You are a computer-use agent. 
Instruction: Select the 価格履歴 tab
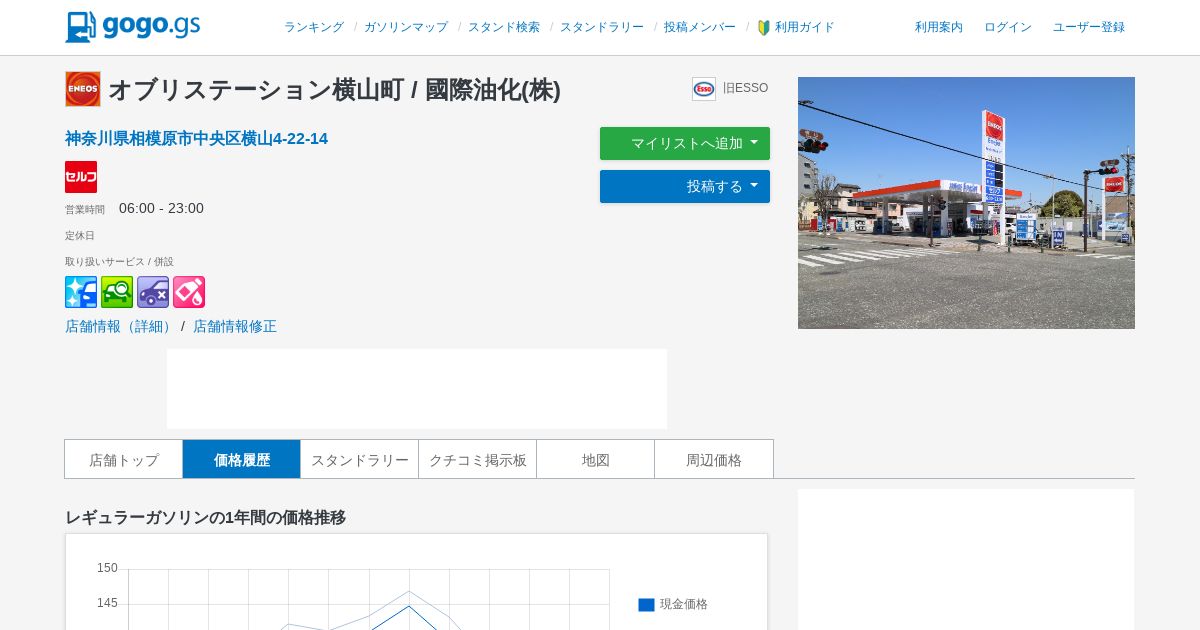pos(242,459)
